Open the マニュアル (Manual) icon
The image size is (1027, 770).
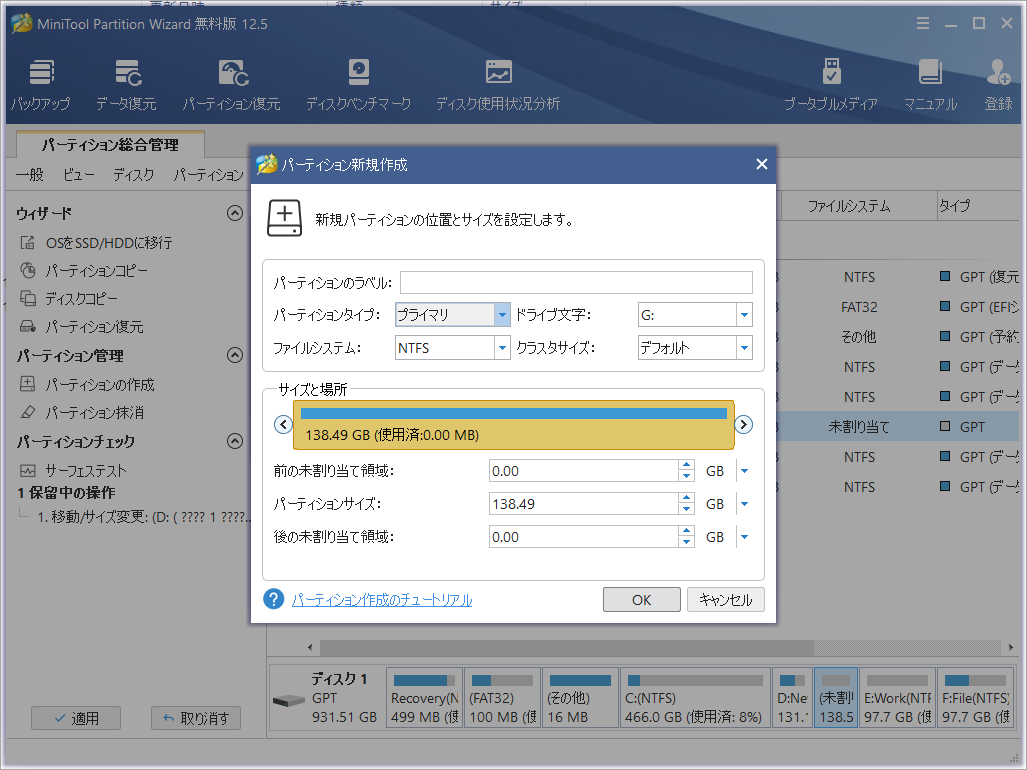click(x=930, y=84)
